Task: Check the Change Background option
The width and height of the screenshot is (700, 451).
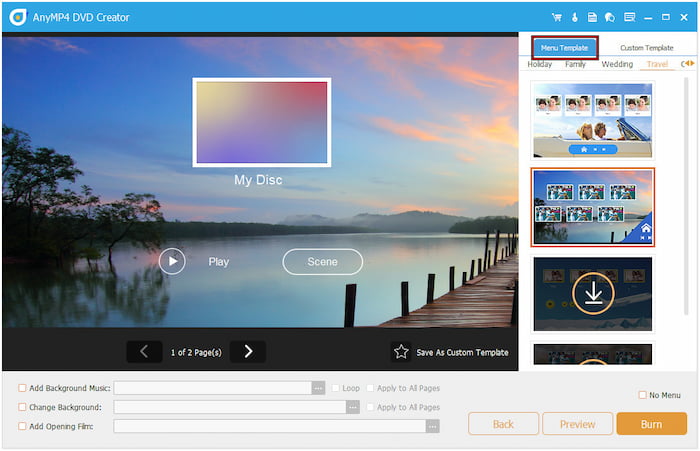Action: pos(23,407)
